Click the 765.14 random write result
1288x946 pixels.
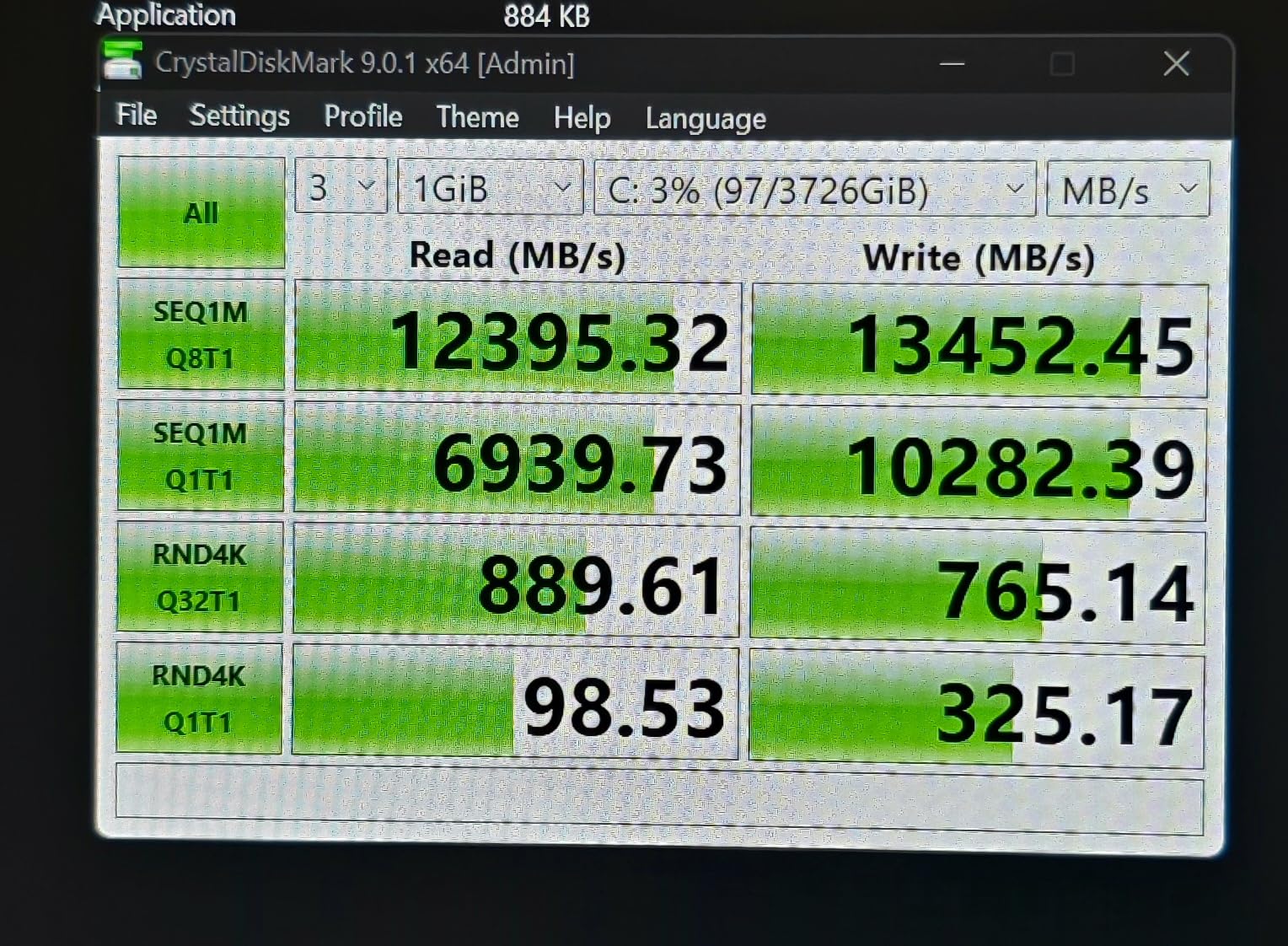[x=978, y=586]
